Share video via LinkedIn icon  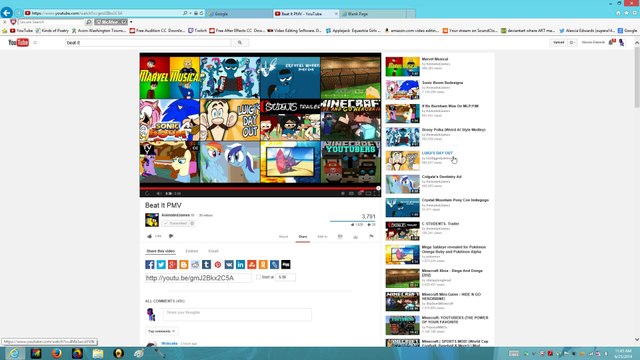(240, 264)
